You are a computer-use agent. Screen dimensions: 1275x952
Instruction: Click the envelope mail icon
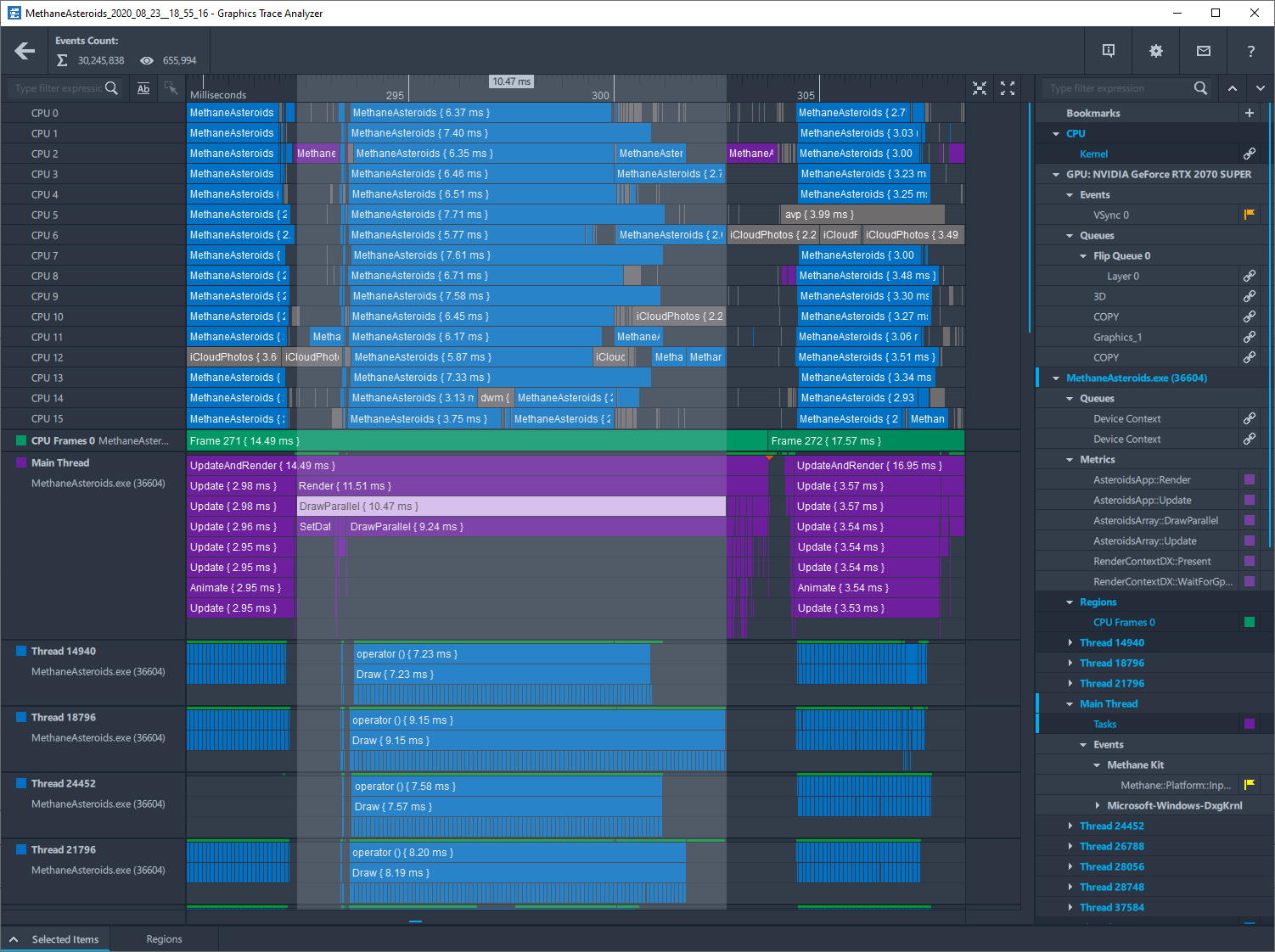point(1204,51)
